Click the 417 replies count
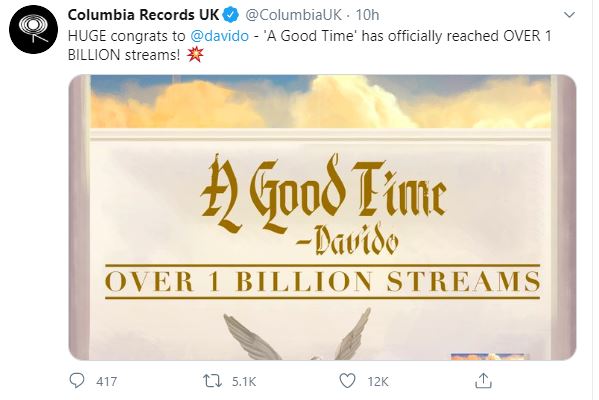 click(107, 381)
